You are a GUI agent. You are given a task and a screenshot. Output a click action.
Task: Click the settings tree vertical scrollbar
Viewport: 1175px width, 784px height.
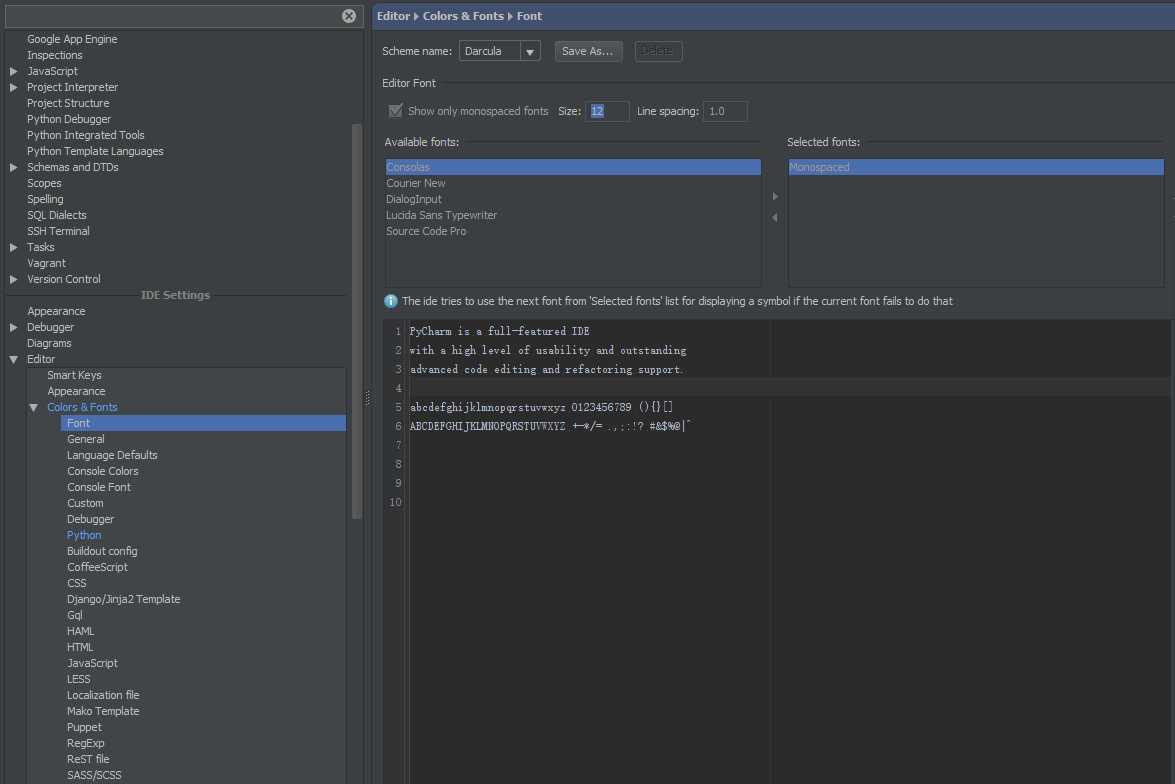[x=357, y=321]
